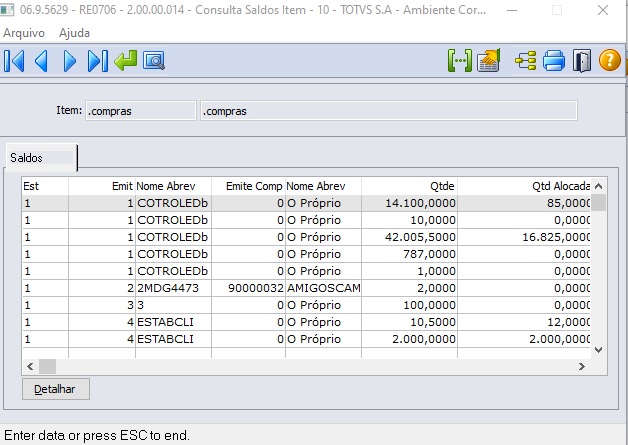This screenshot has height=445, width=628.
Task: Go to the next record
Action: coord(70,61)
